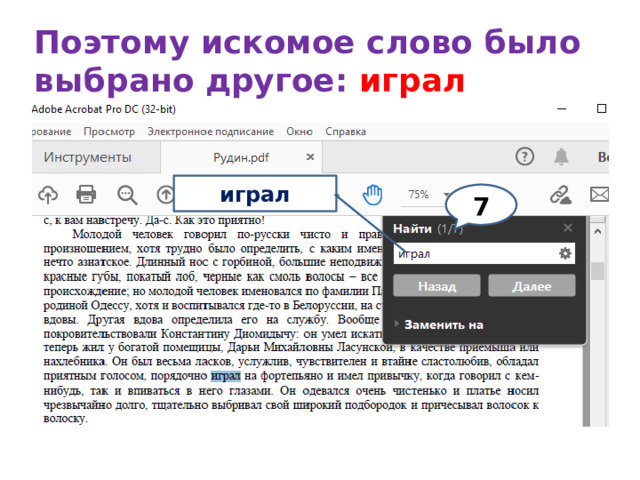Image resolution: width=640 pixels, height=480 pixels.
Task: Click the Далее button
Action: (x=532, y=286)
